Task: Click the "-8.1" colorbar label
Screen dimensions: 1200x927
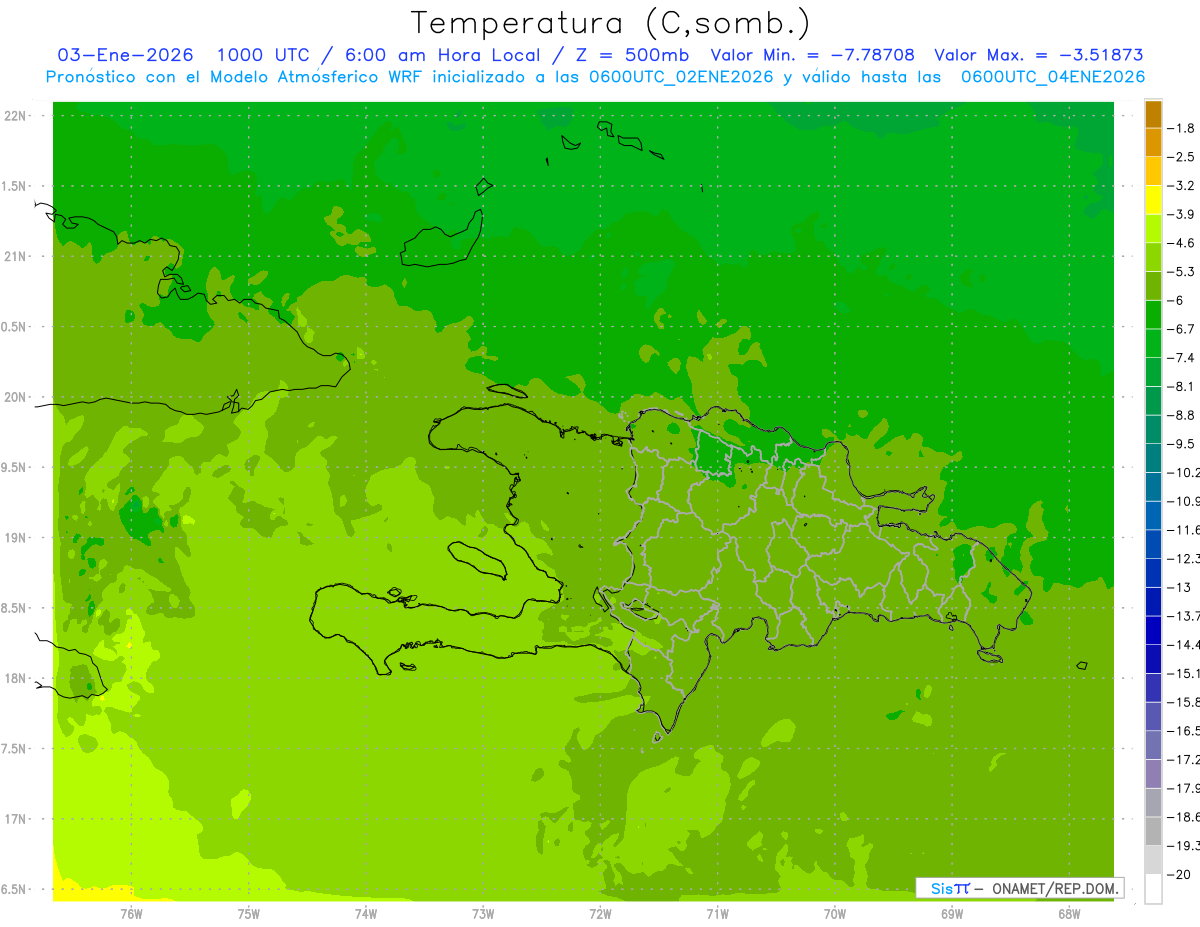Action: (x=1181, y=387)
